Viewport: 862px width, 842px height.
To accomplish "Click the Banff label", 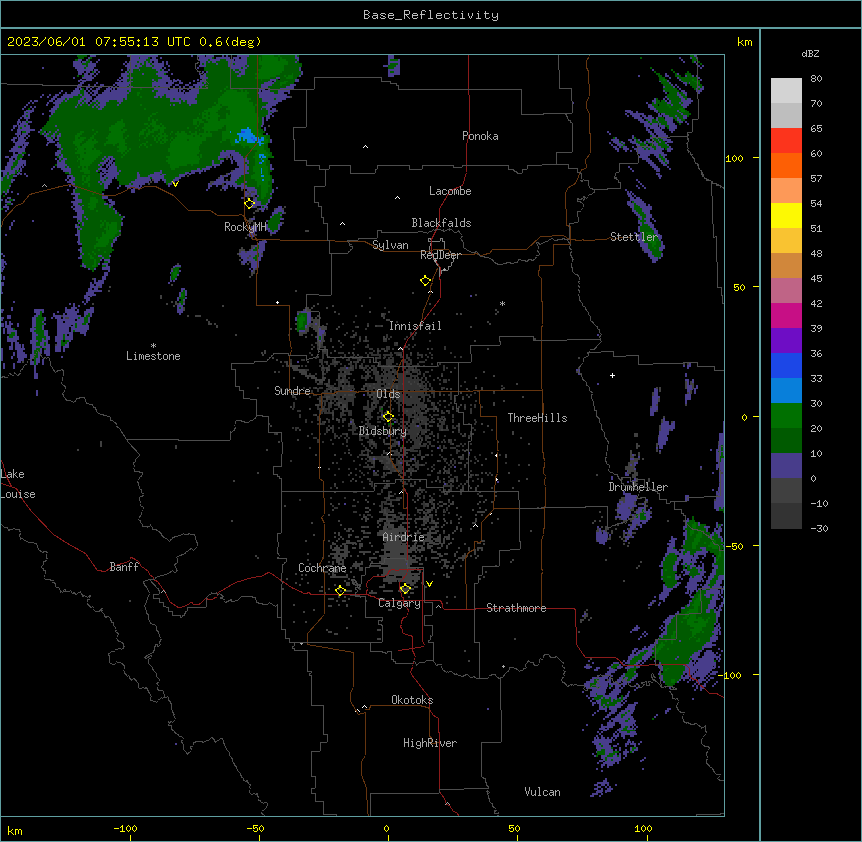I will coord(124,567).
